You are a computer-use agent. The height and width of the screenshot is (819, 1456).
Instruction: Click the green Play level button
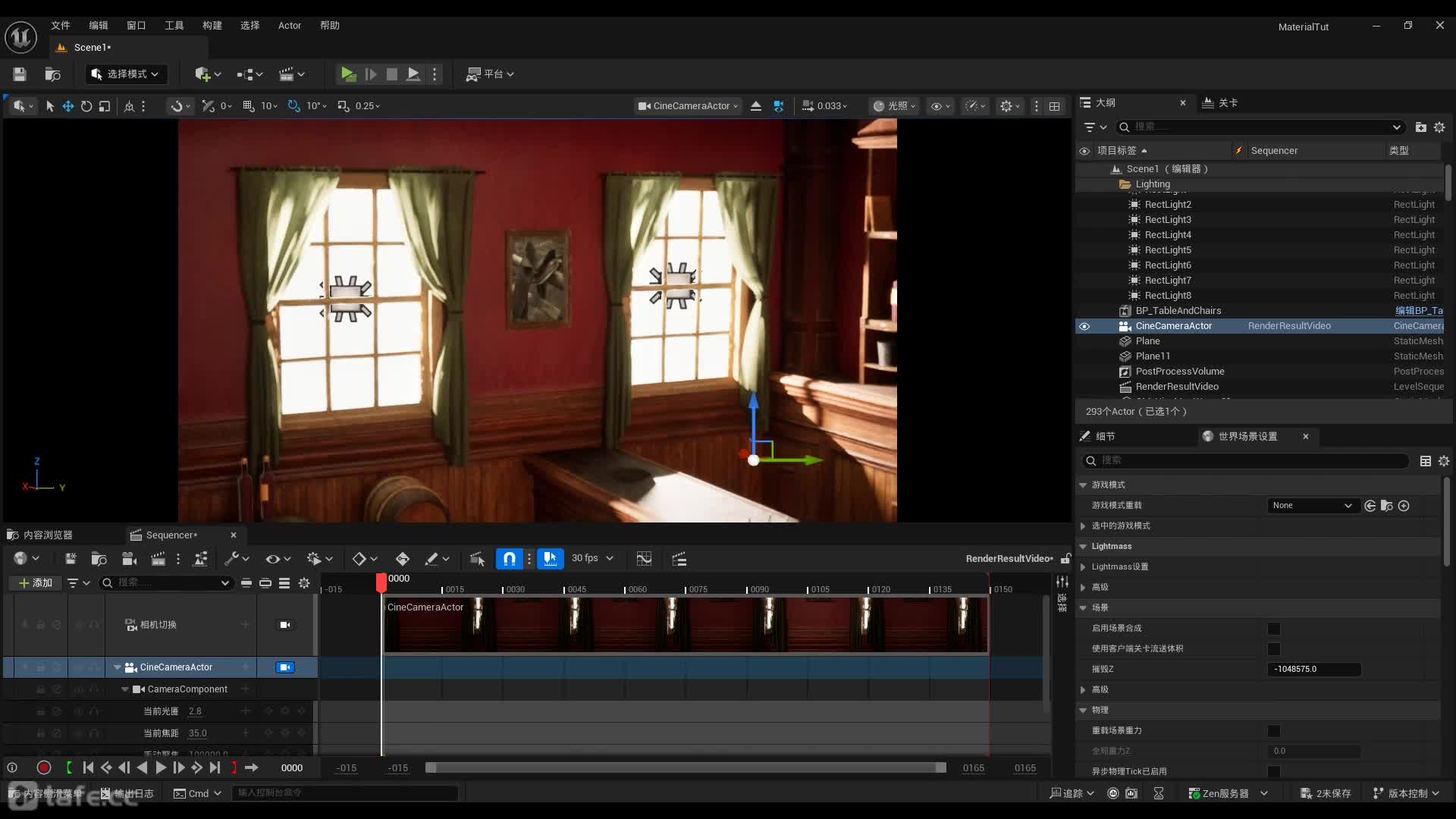(x=347, y=74)
